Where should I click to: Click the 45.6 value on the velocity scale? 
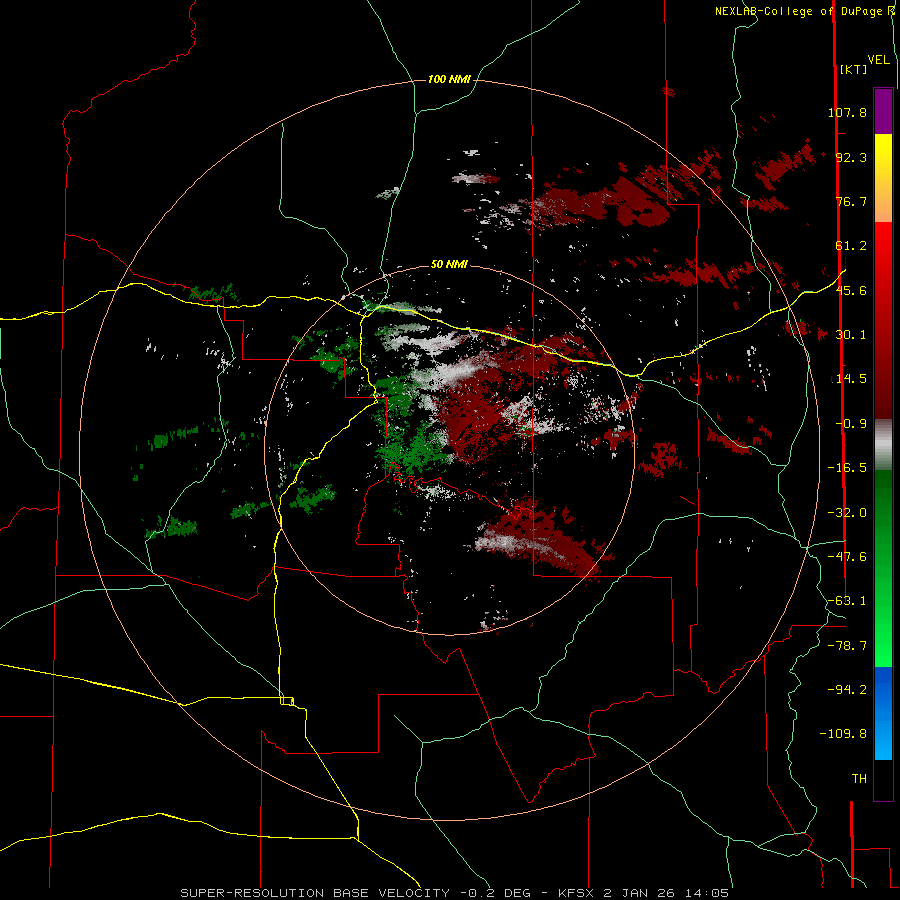click(x=851, y=290)
